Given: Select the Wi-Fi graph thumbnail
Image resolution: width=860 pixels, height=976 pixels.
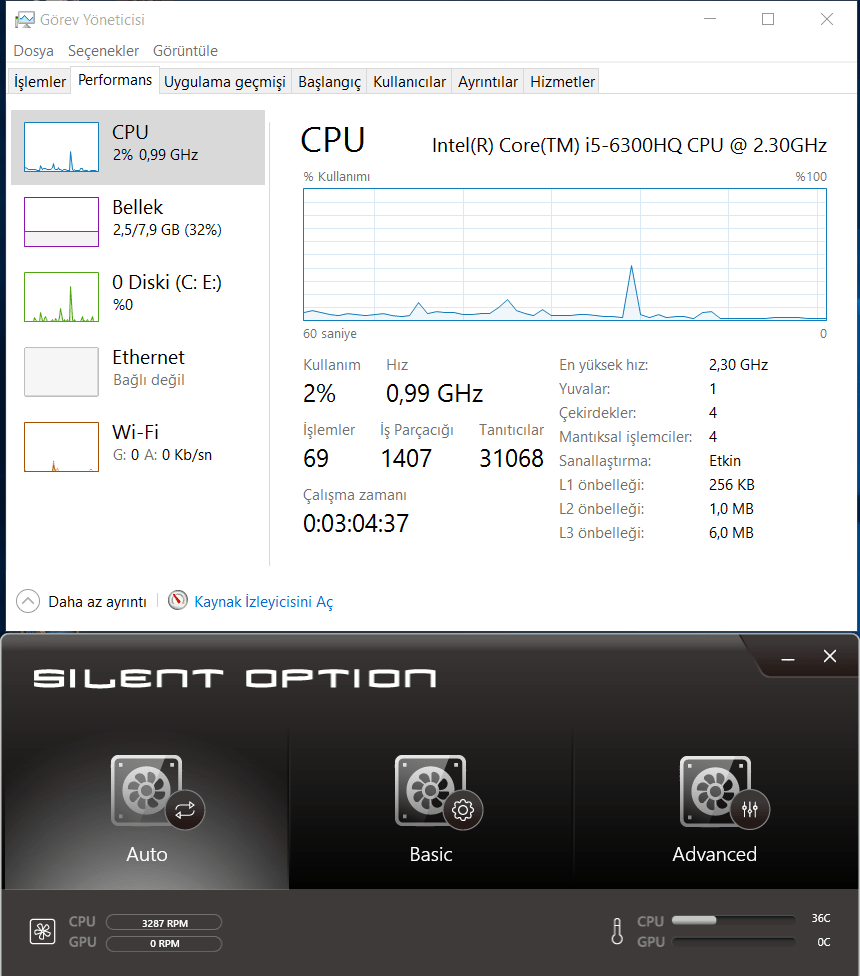Looking at the screenshot, I should coord(61,447).
